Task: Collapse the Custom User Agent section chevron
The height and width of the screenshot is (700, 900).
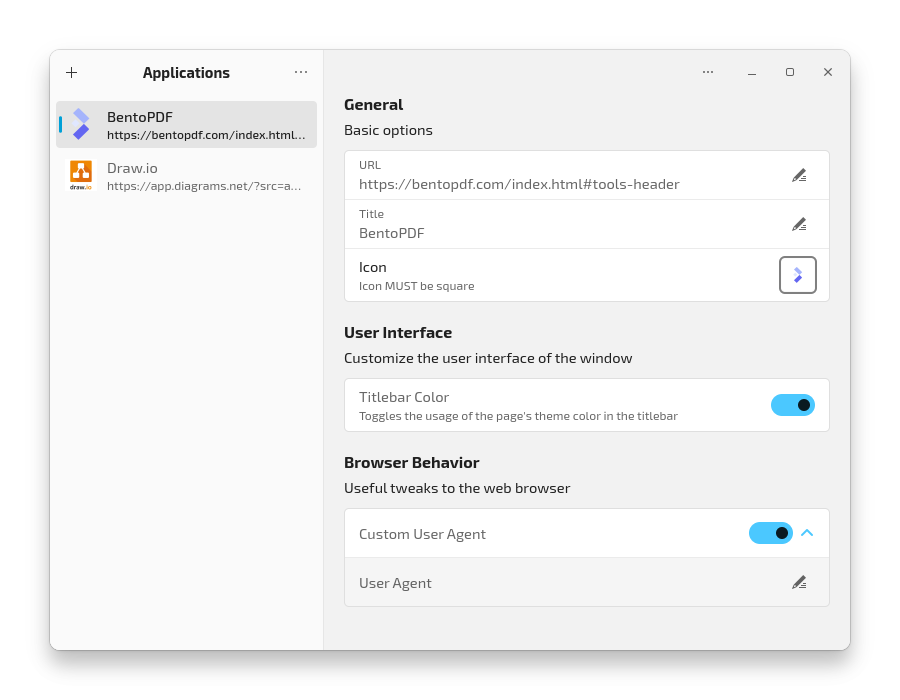Action: 807,533
